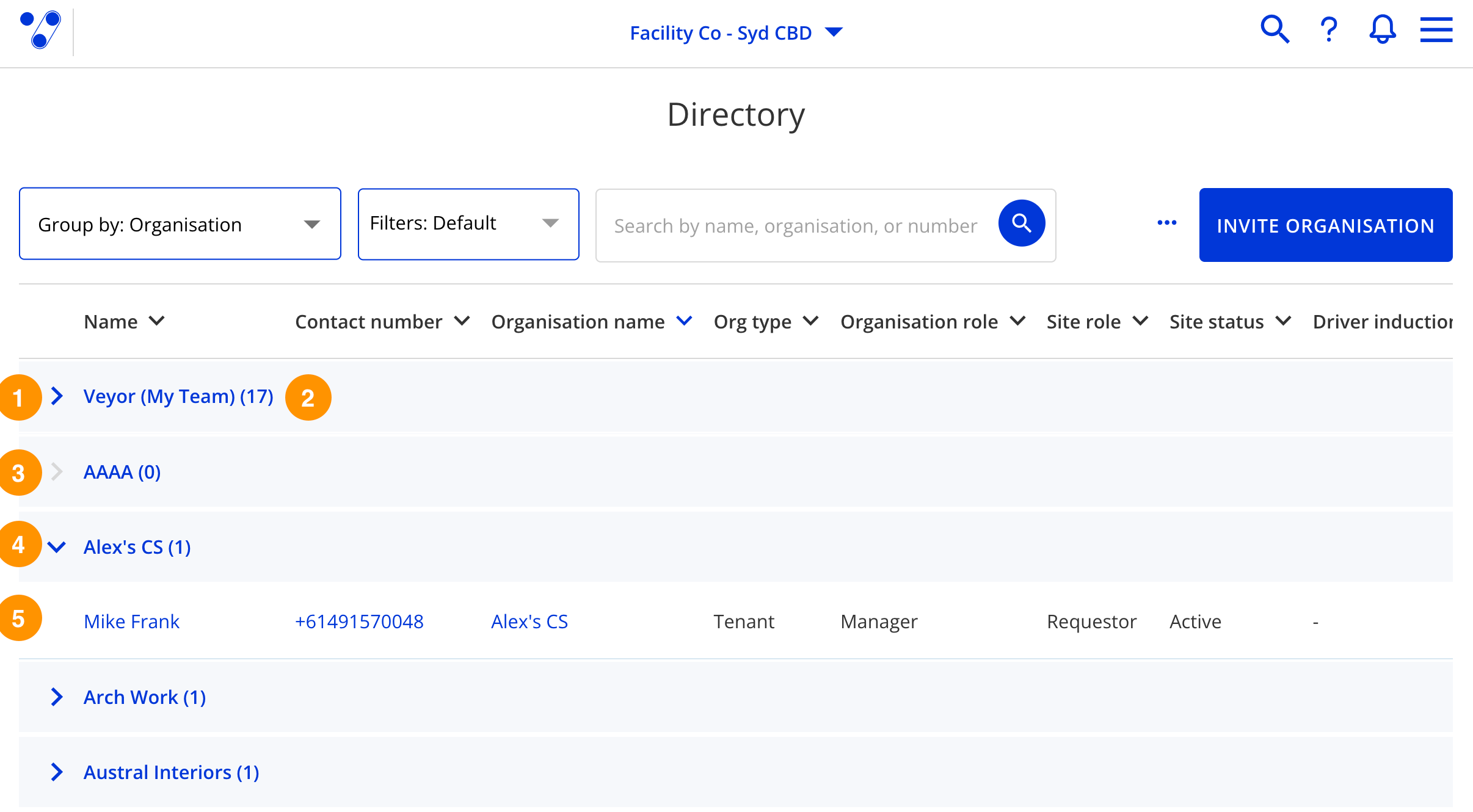This screenshot has height=812, width=1473.
Task: Toggle sorting on the Site status column
Action: pos(1283,321)
